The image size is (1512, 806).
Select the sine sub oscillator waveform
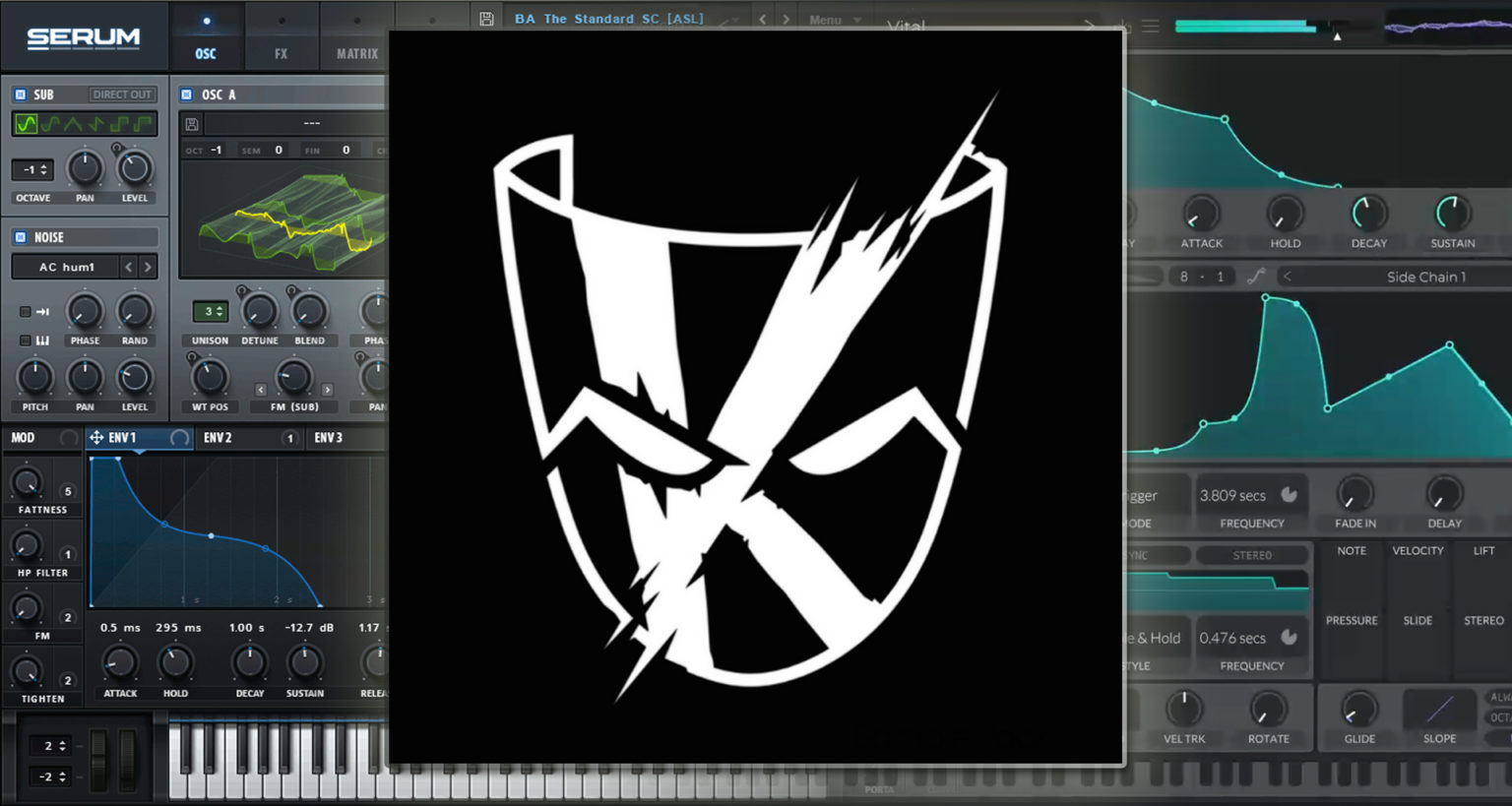27,124
